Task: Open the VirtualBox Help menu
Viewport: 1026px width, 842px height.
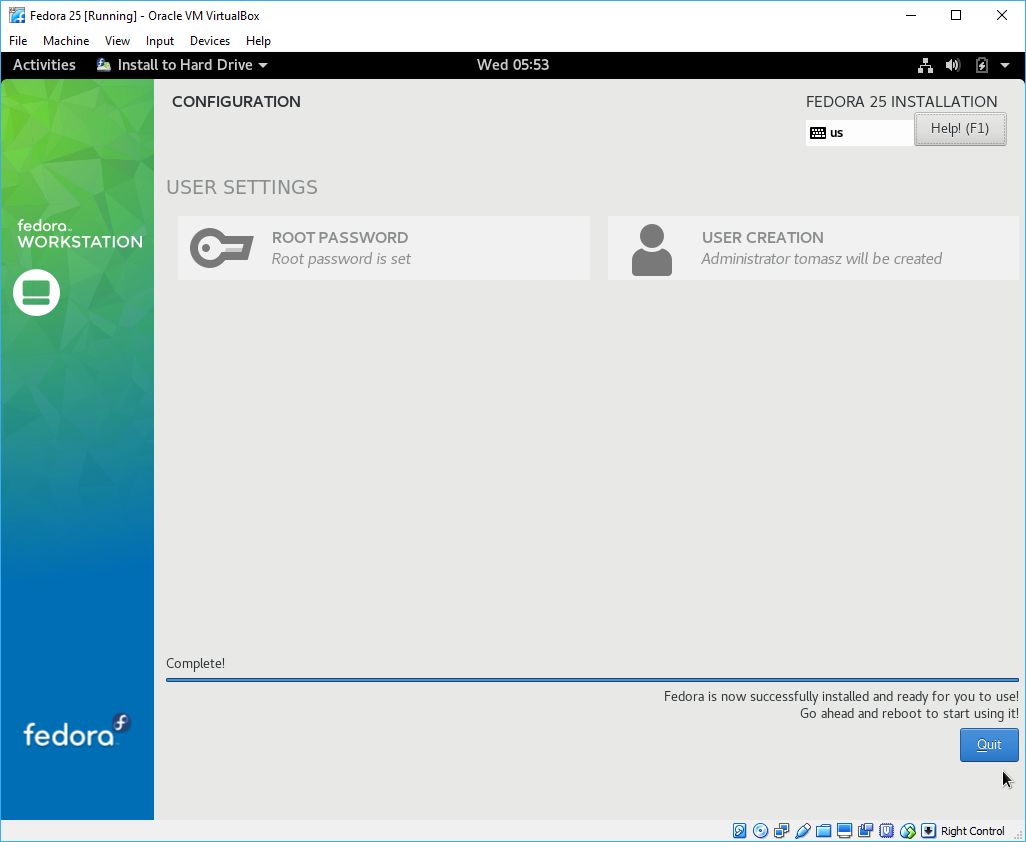Action: [x=258, y=41]
